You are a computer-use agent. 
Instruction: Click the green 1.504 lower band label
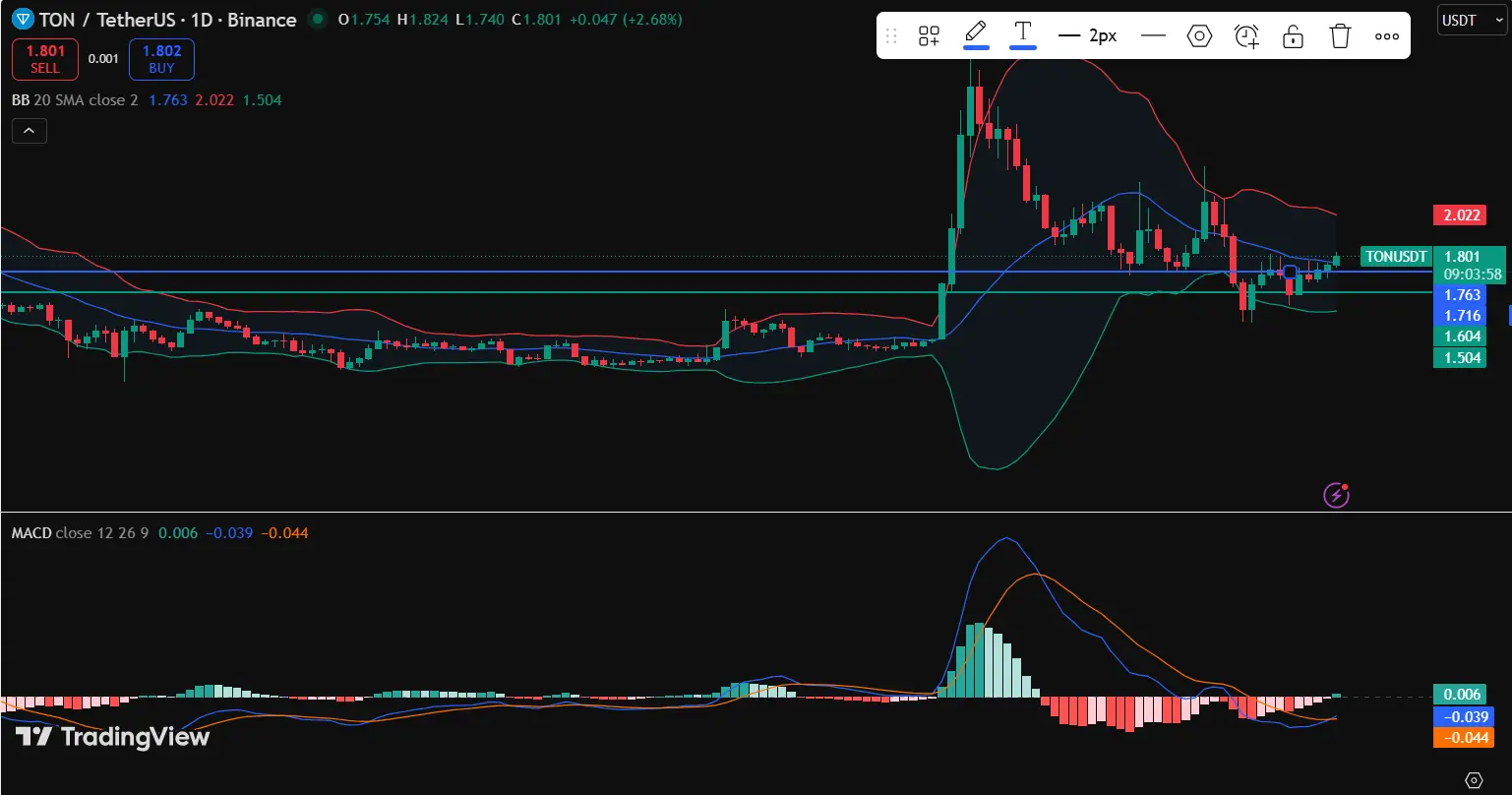[1459, 357]
